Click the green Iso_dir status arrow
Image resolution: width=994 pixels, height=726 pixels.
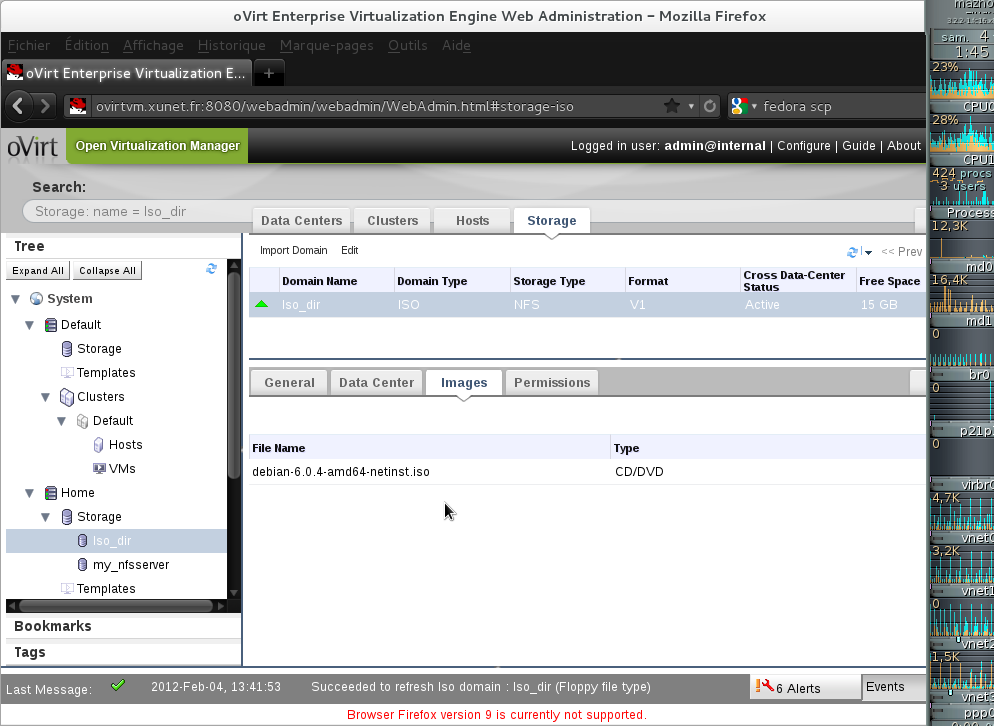262,304
